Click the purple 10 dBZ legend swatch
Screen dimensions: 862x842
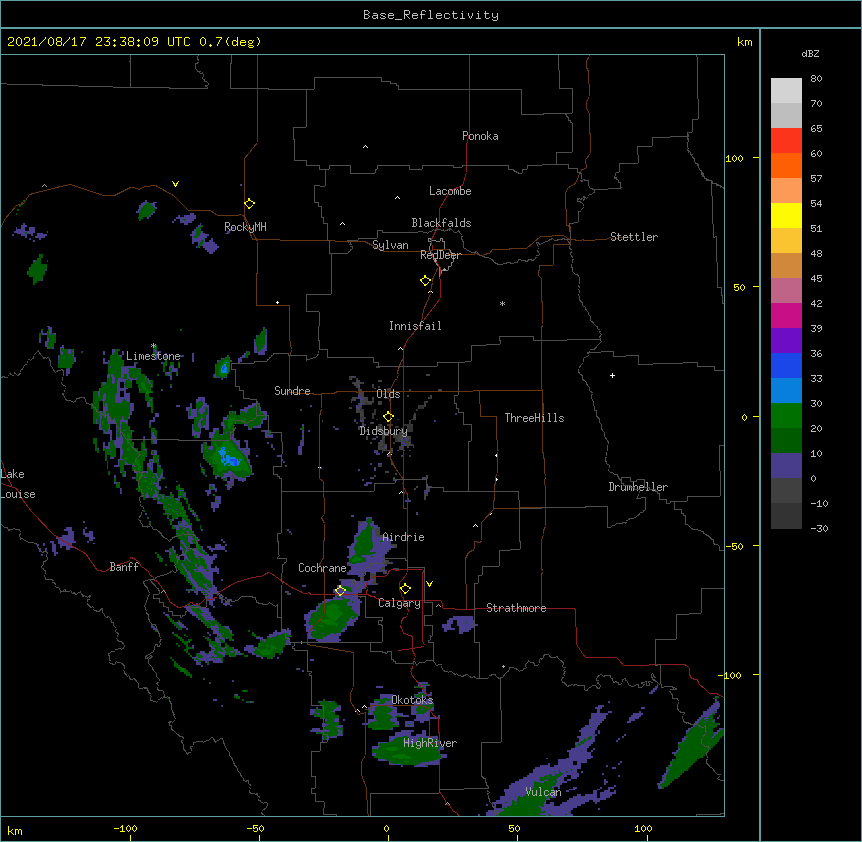(x=786, y=466)
